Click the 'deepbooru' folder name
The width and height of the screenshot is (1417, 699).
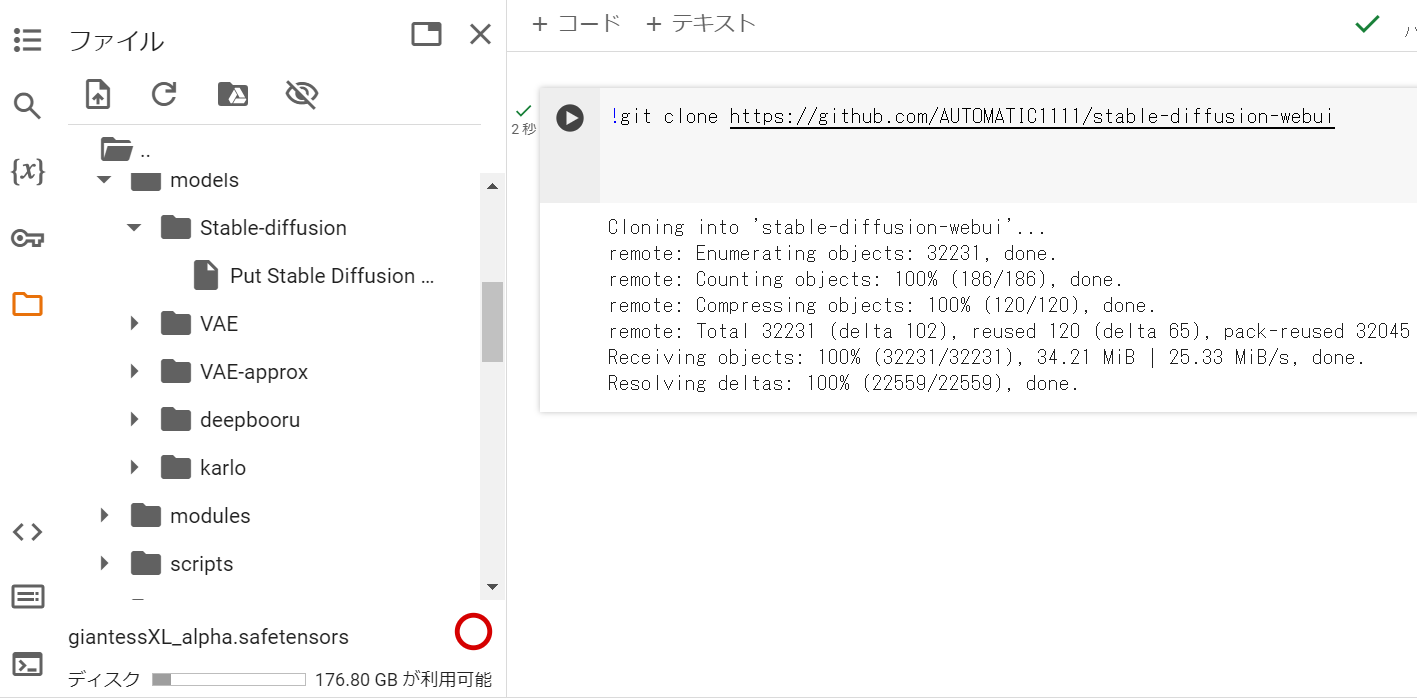(x=250, y=420)
